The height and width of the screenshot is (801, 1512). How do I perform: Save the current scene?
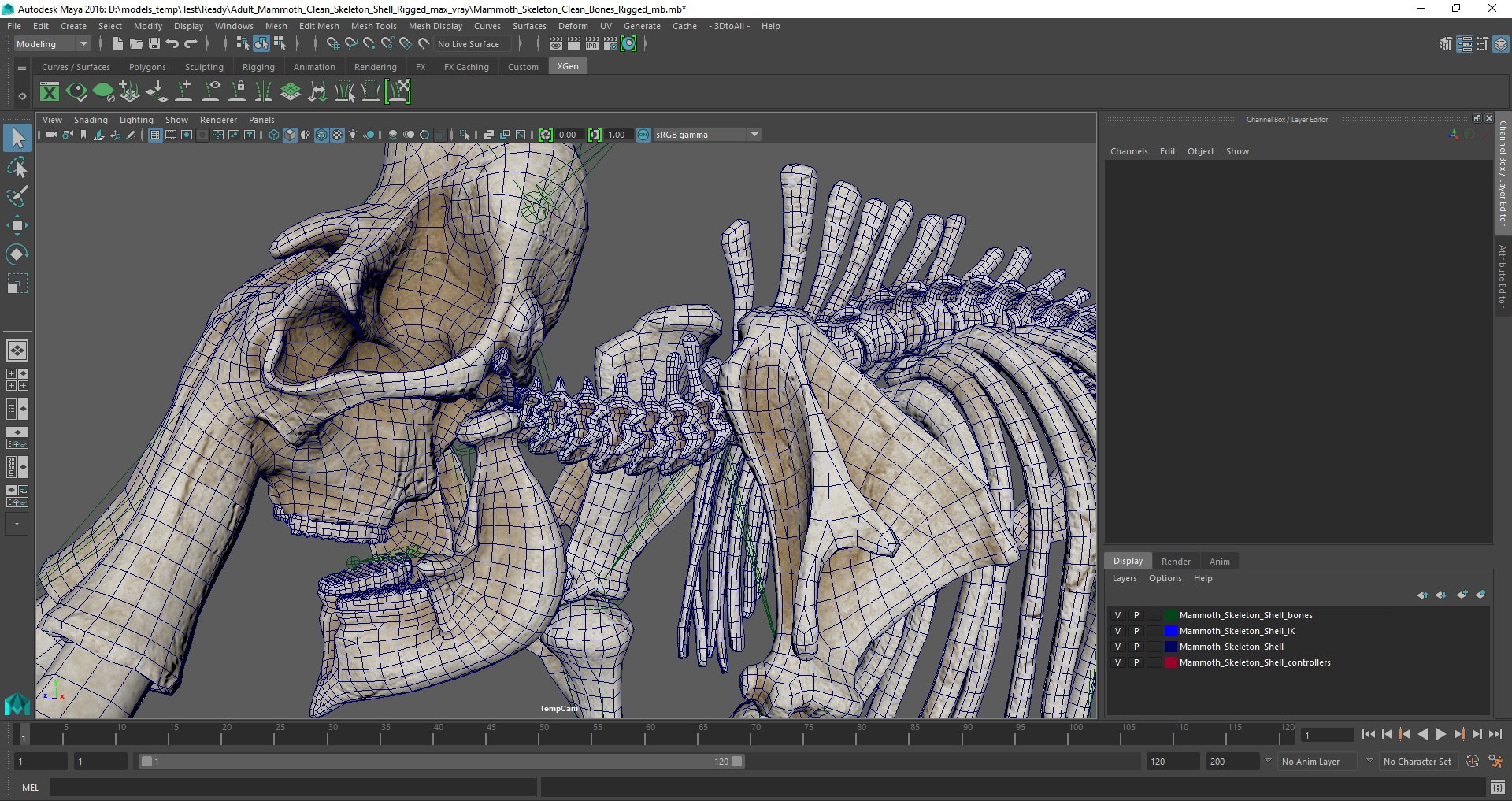pyautogui.click(x=154, y=44)
